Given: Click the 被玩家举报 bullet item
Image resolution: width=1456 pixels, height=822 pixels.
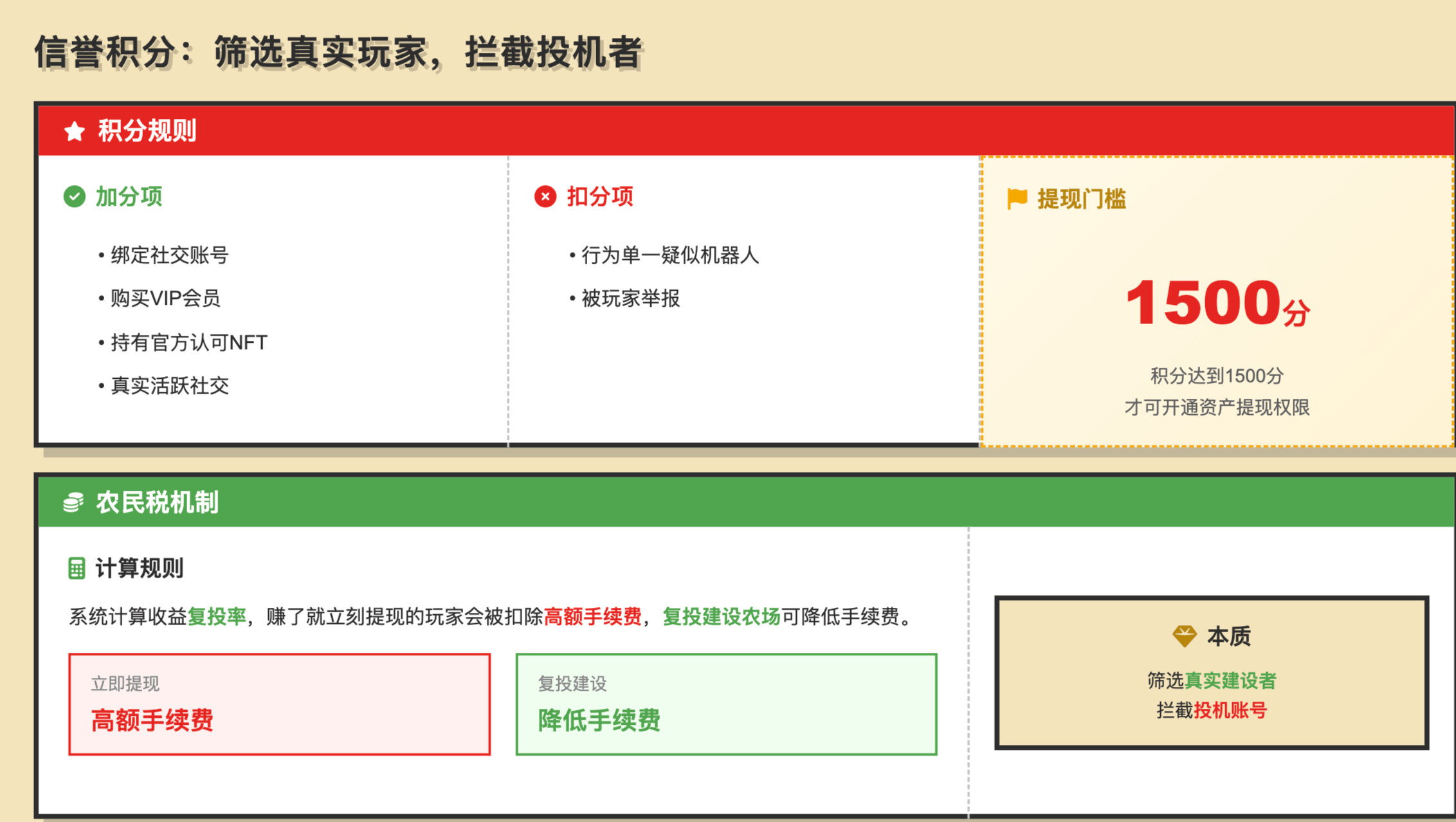Looking at the screenshot, I should coord(630,298).
